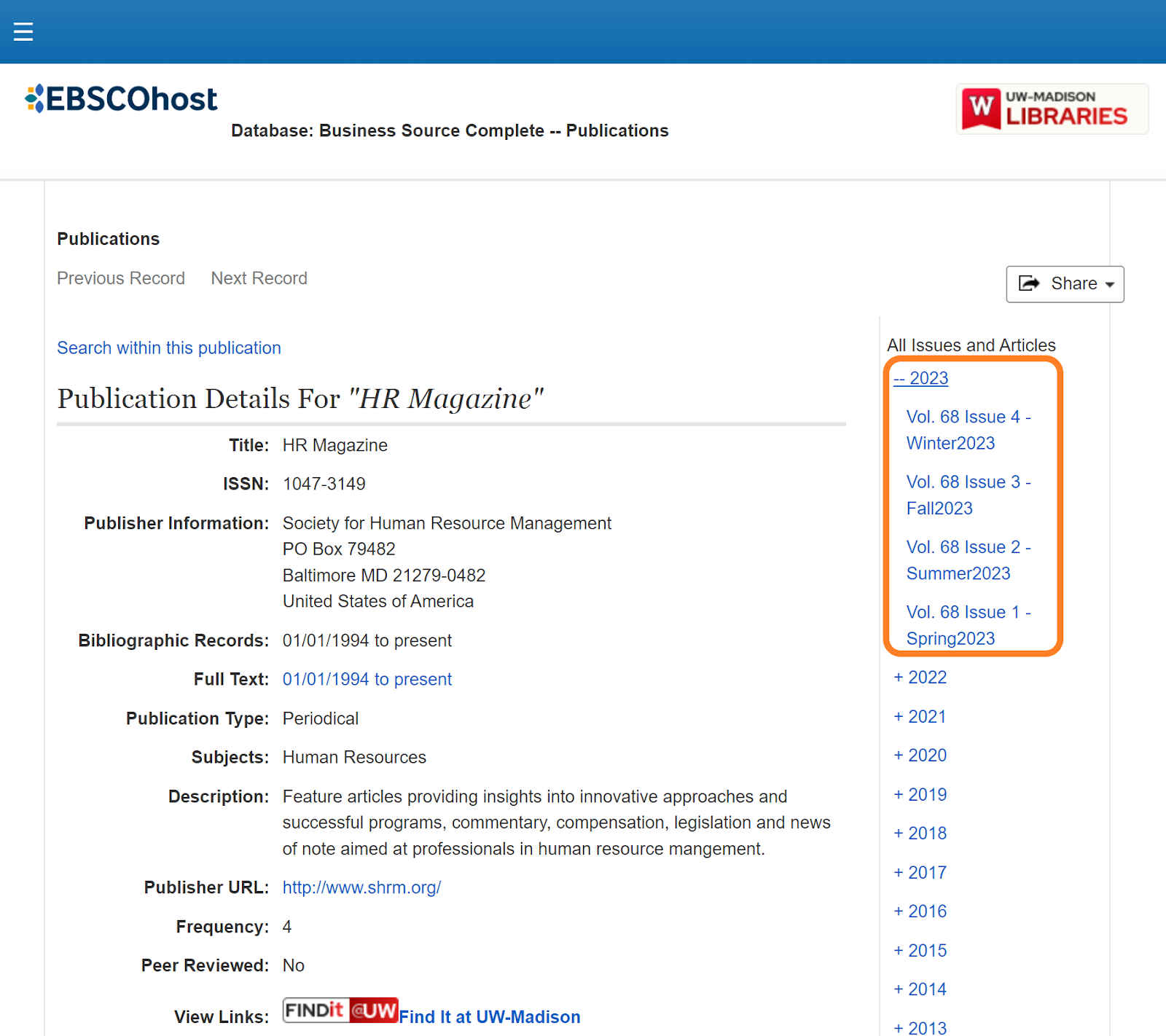Open Vol. 68 Issue 2 - Summer2023
Screen dimensions: 1166x1036
969,560
